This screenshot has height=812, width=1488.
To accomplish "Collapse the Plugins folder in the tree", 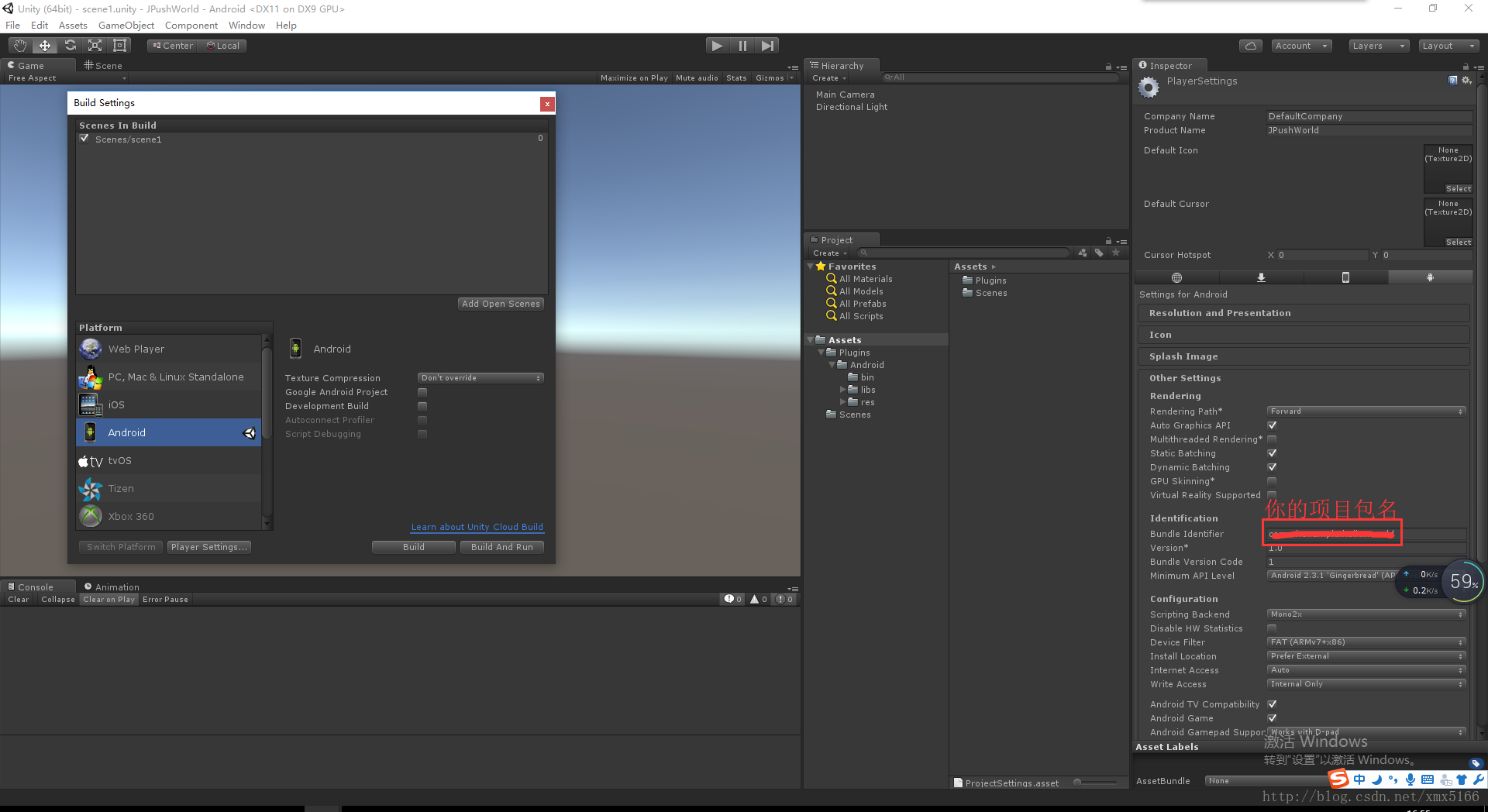I will point(821,353).
